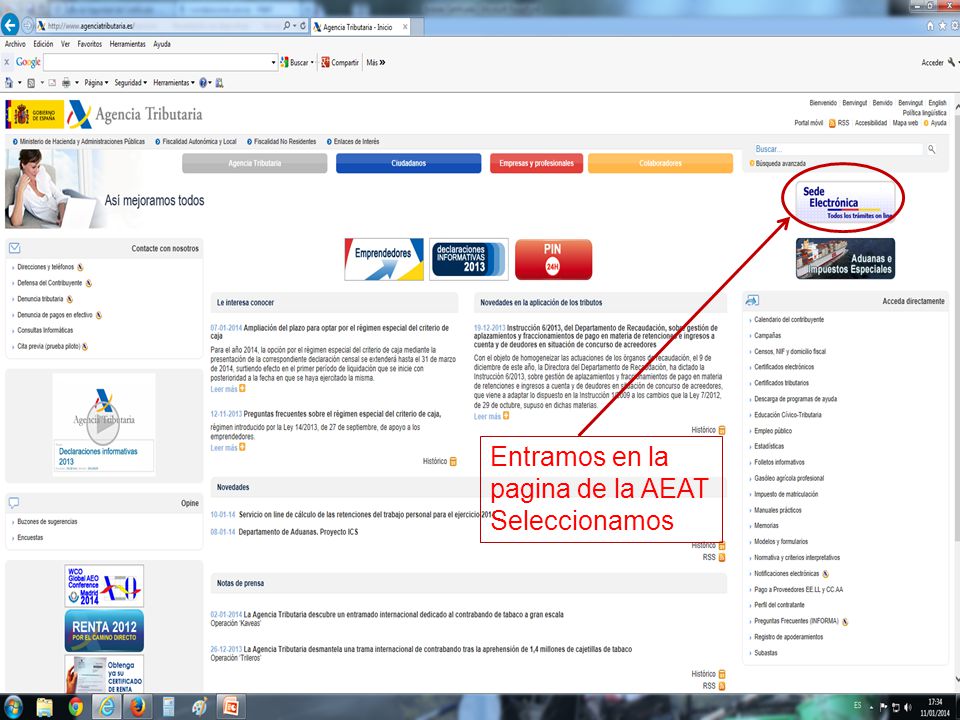Open the Edición menu

point(43,44)
